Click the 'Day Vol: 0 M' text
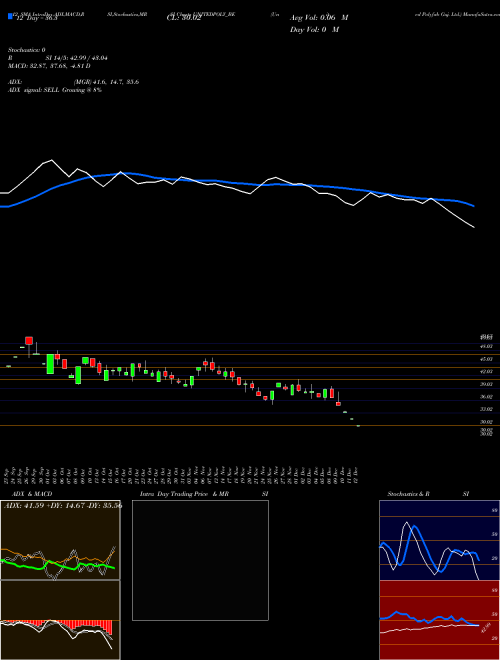The height and width of the screenshot is (660, 500). pyautogui.click(x=314, y=30)
